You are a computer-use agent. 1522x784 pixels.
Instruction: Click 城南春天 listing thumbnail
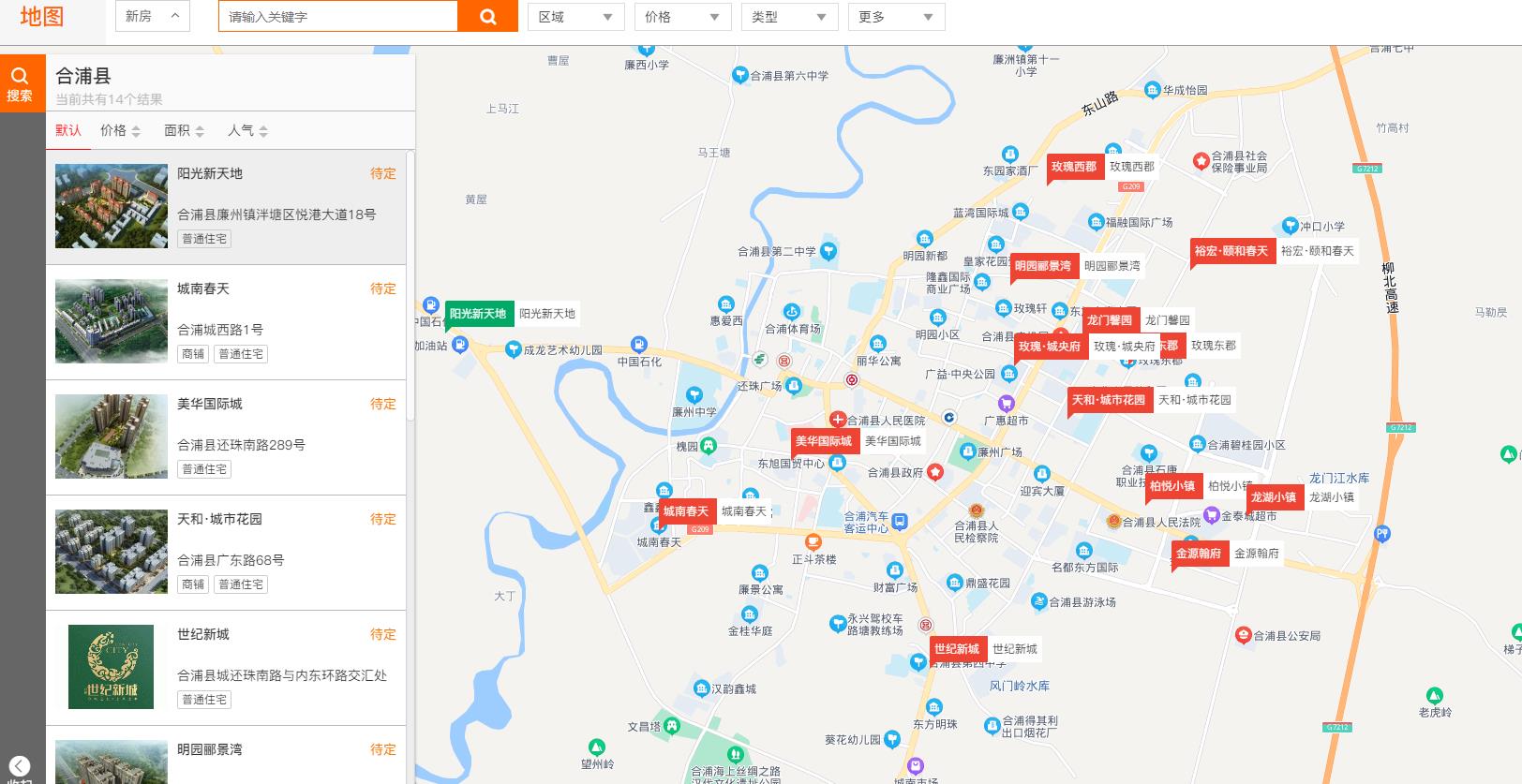[112, 321]
